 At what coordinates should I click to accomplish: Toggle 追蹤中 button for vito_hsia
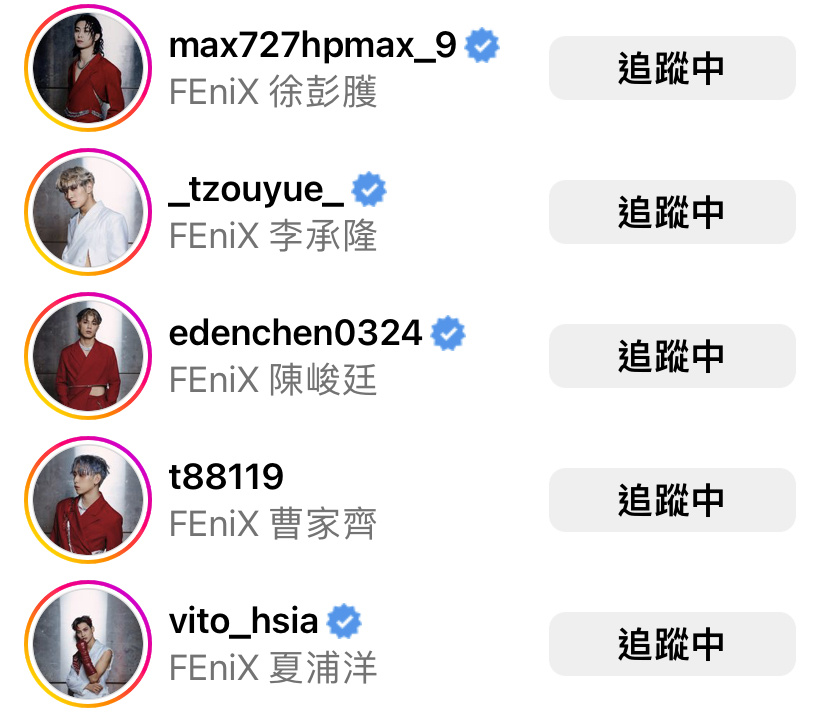point(672,644)
